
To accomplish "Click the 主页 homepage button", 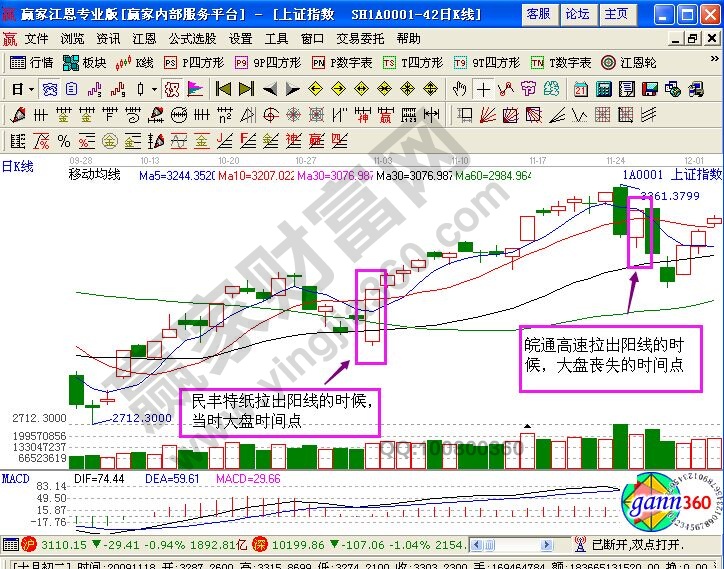I will (617, 14).
